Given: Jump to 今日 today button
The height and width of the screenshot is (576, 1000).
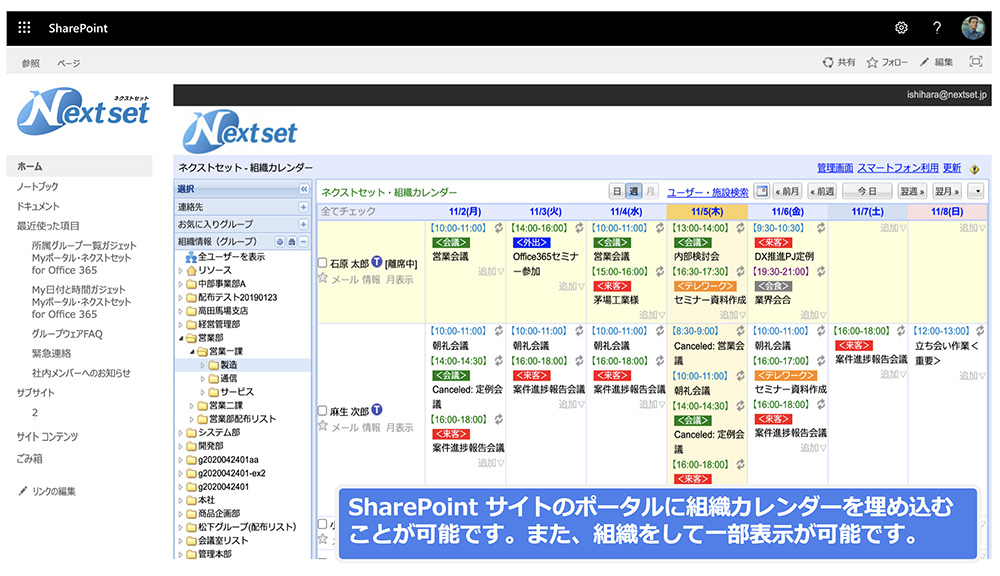Looking at the screenshot, I should [867, 191].
